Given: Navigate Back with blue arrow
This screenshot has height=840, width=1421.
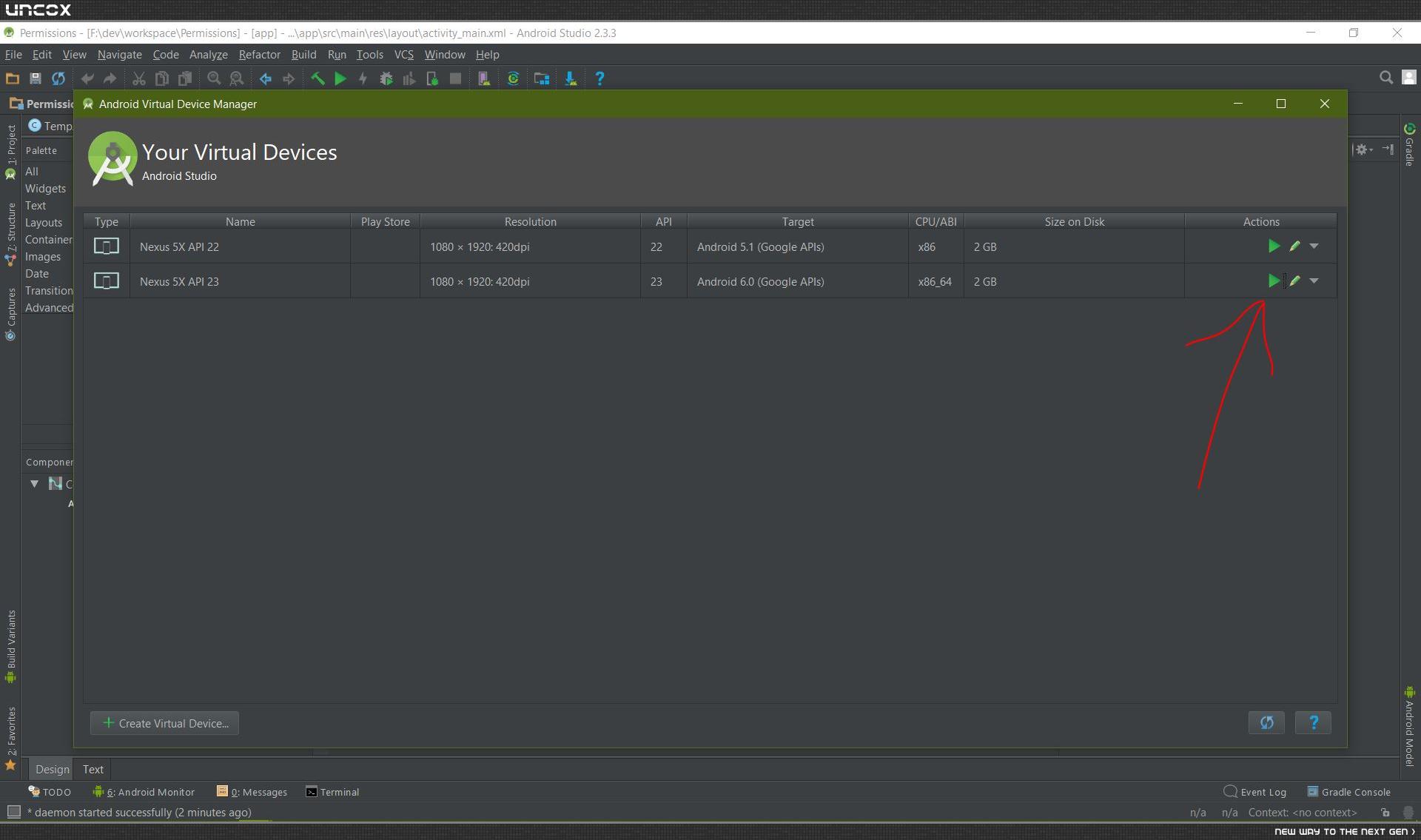Looking at the screenshot, I should [265, 78].
